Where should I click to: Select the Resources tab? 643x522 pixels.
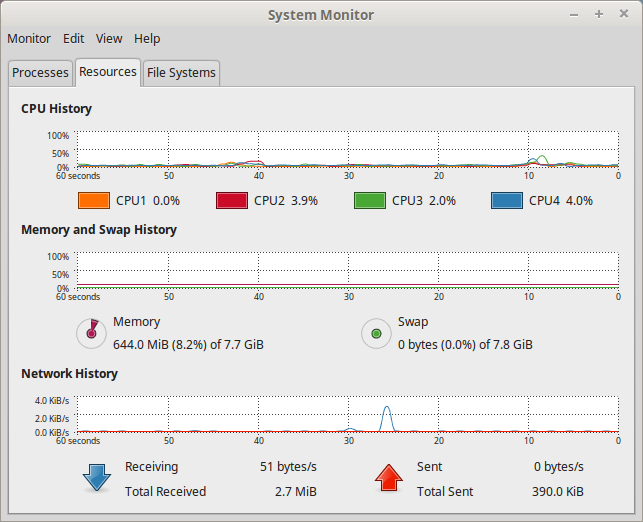pos(108,72)
